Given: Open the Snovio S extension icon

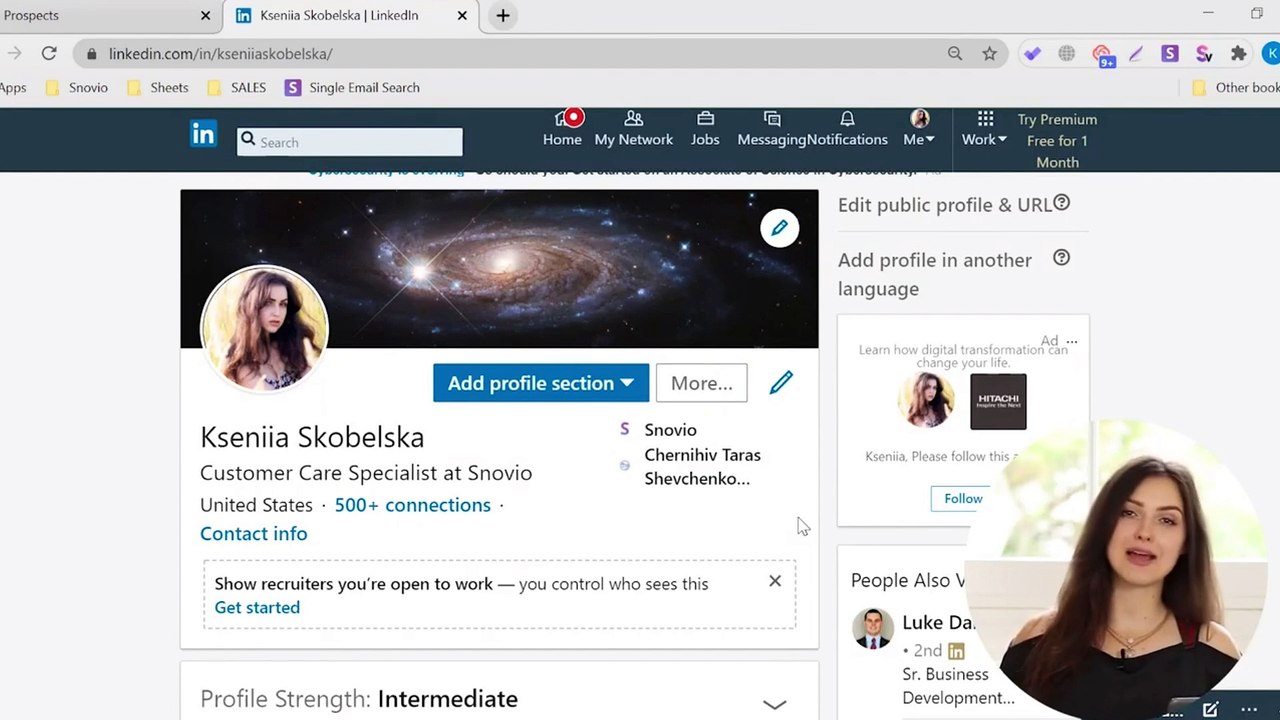Looking at the screenshot, I should (1170, 54).
